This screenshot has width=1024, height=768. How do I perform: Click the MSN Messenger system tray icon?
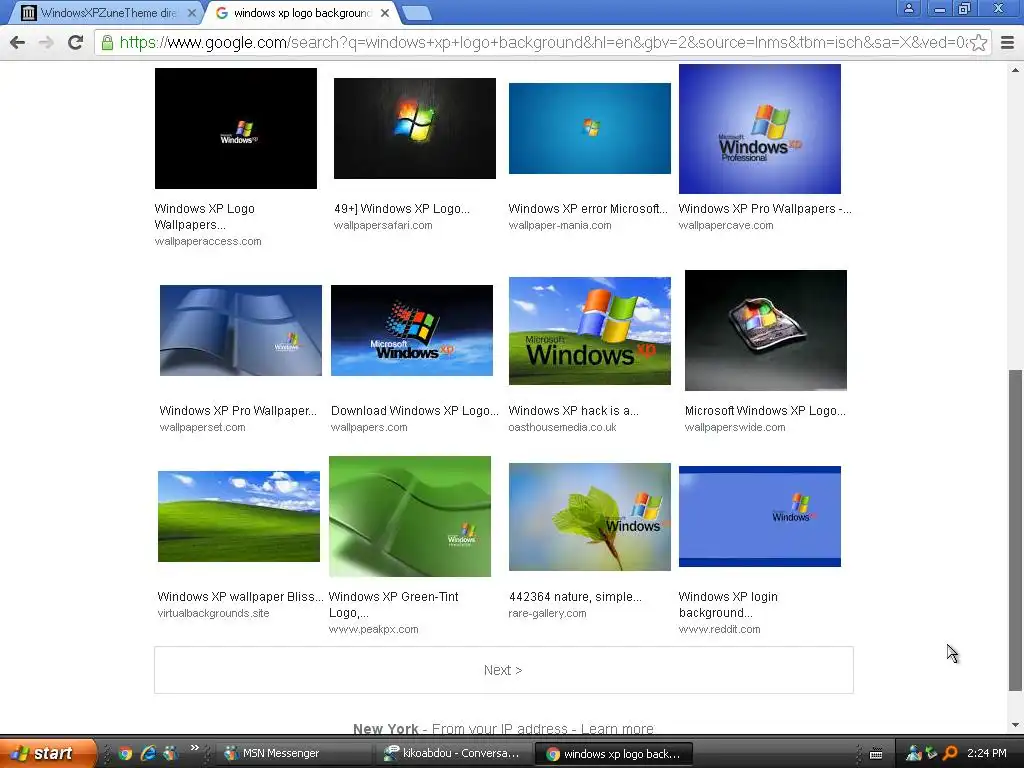[x=914, y=754]
